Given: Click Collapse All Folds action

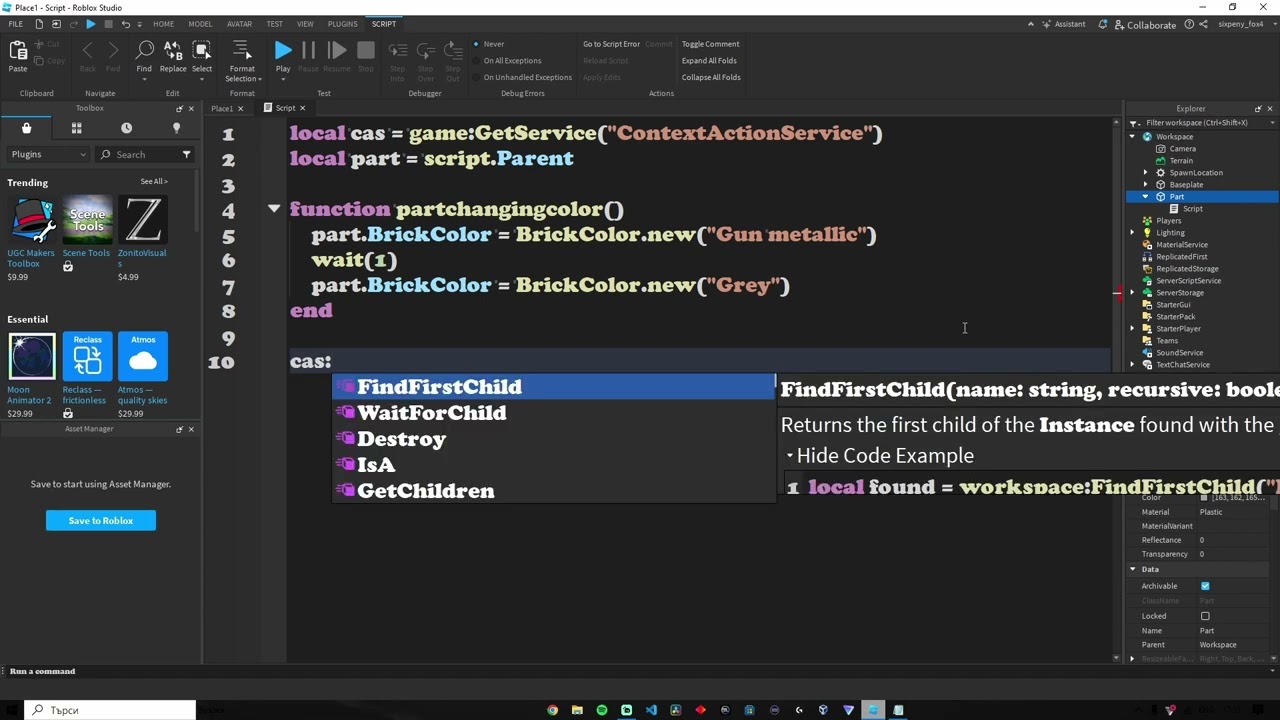Looking at the screenshot, I should (x=711, y=77).
